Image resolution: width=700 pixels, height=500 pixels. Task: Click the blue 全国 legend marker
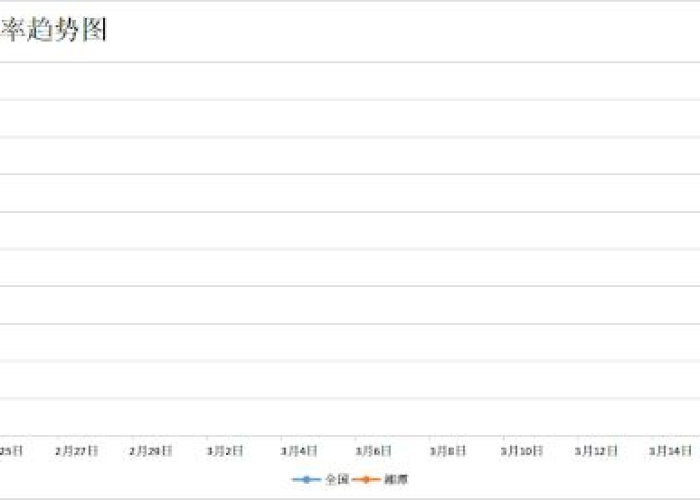(306, 480)
